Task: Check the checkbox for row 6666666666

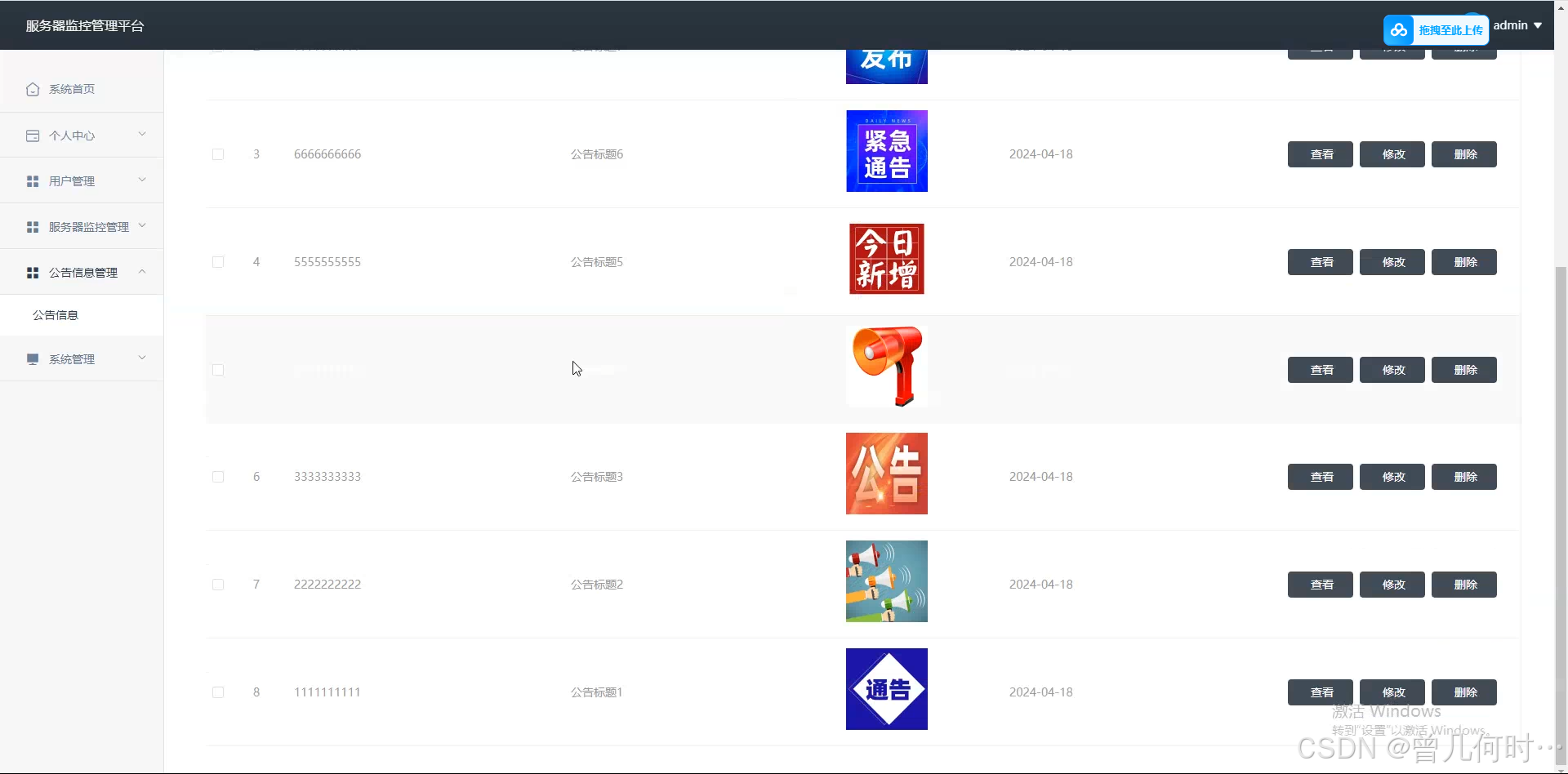Action: 218,154
